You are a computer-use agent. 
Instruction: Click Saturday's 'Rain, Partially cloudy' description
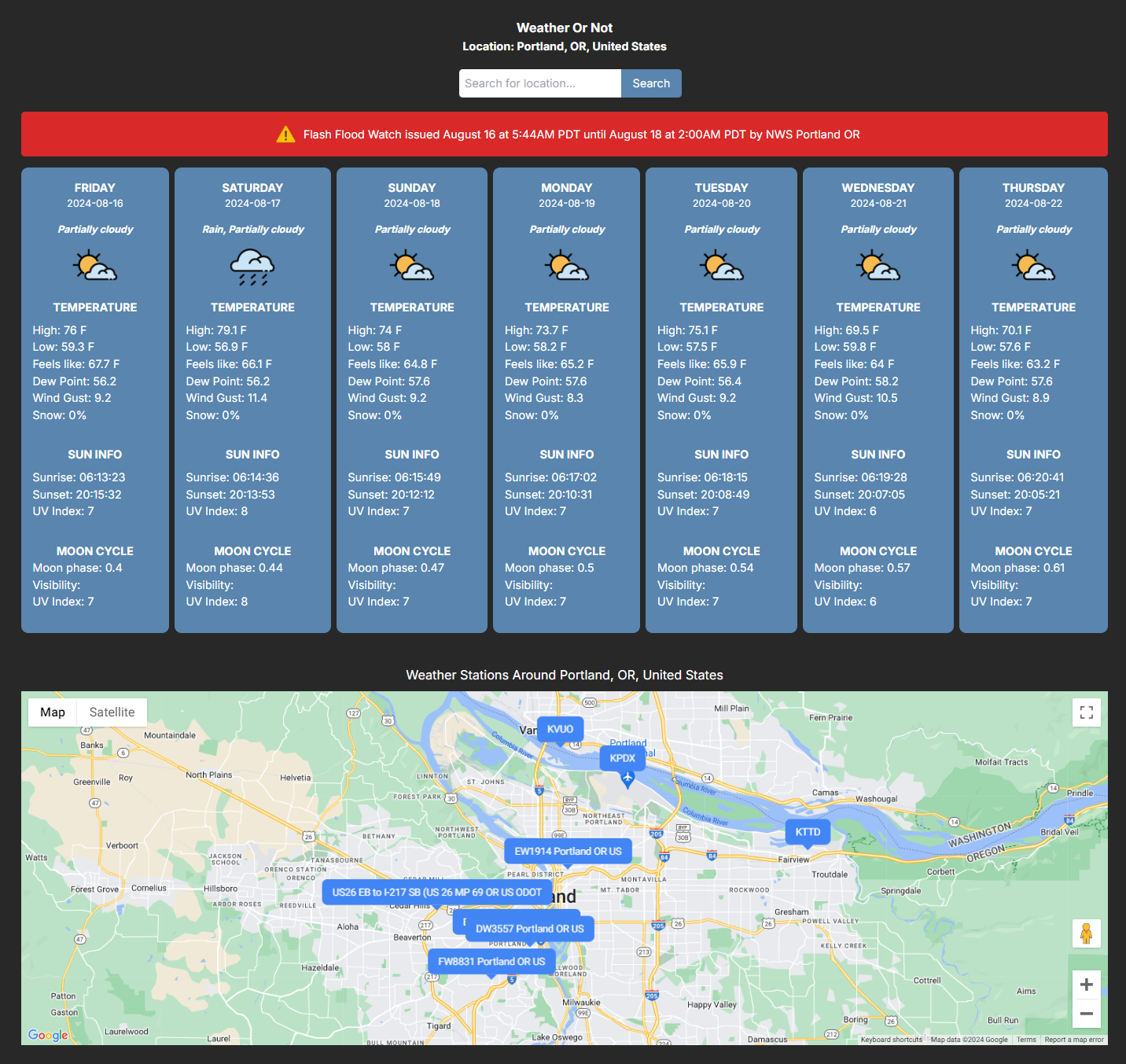(252, 230)
